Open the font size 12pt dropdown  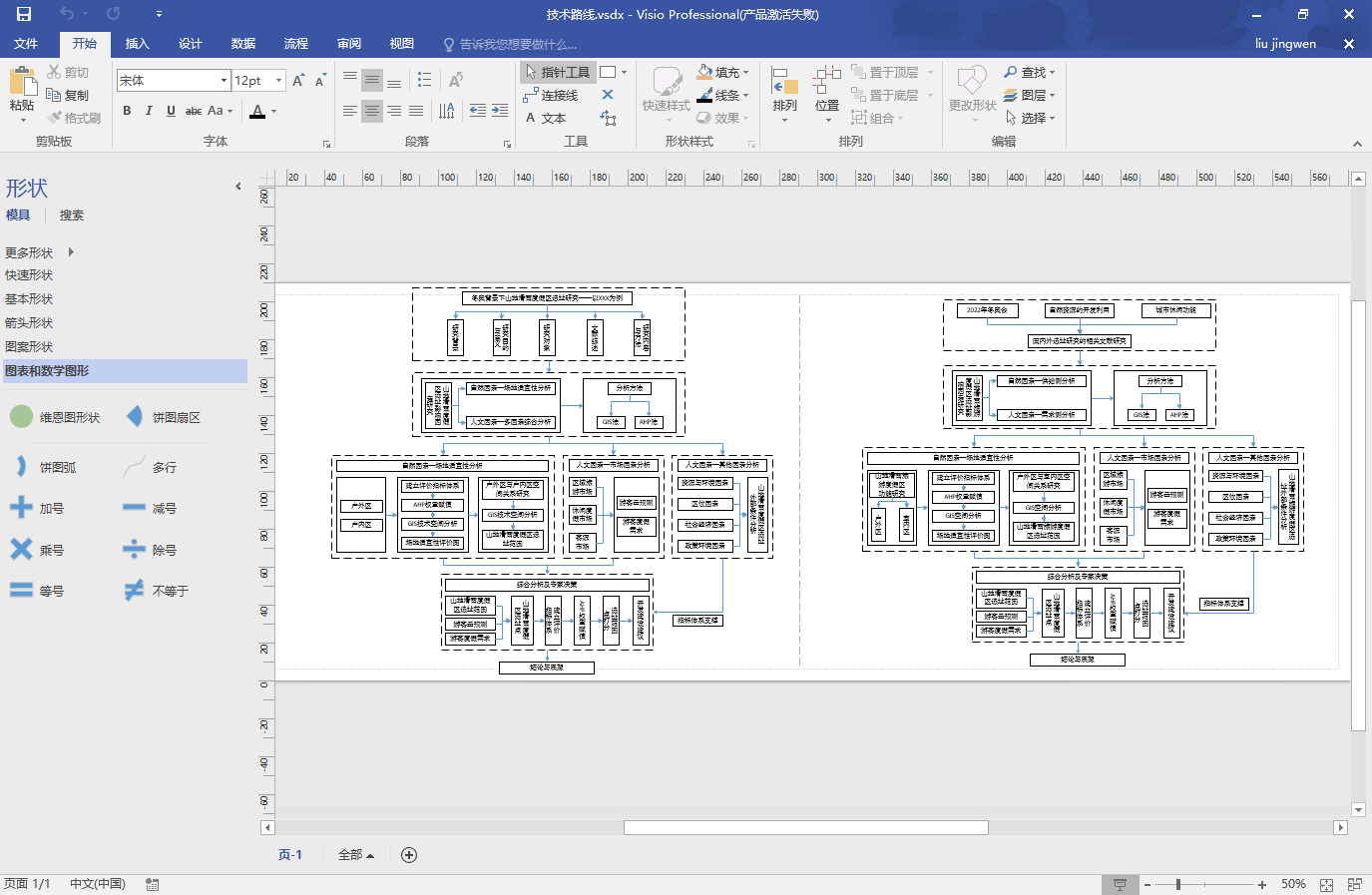pyautogui.click(x=278, y=80)
